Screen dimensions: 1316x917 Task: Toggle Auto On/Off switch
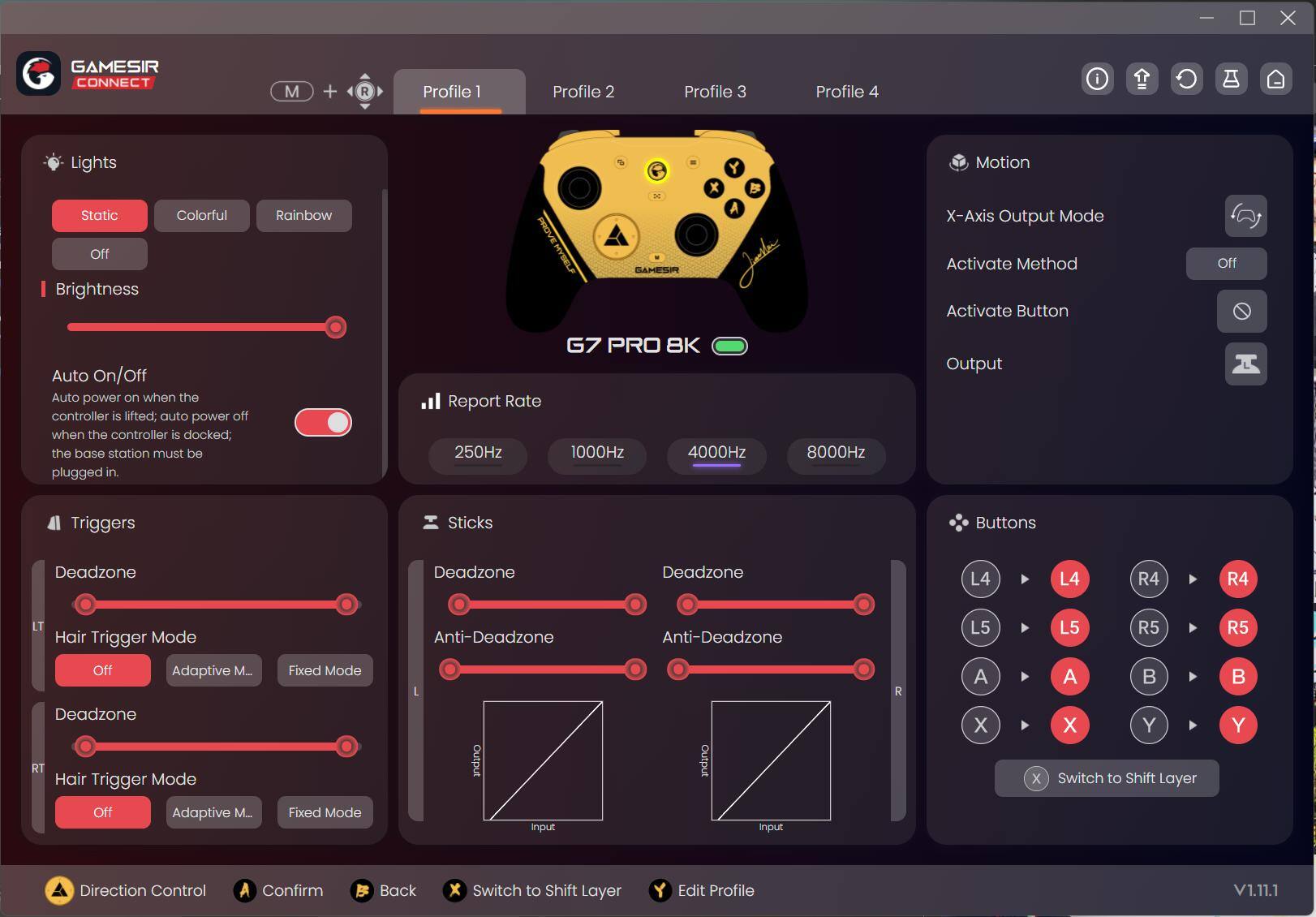pyautogui.click(x=323, y=423)
